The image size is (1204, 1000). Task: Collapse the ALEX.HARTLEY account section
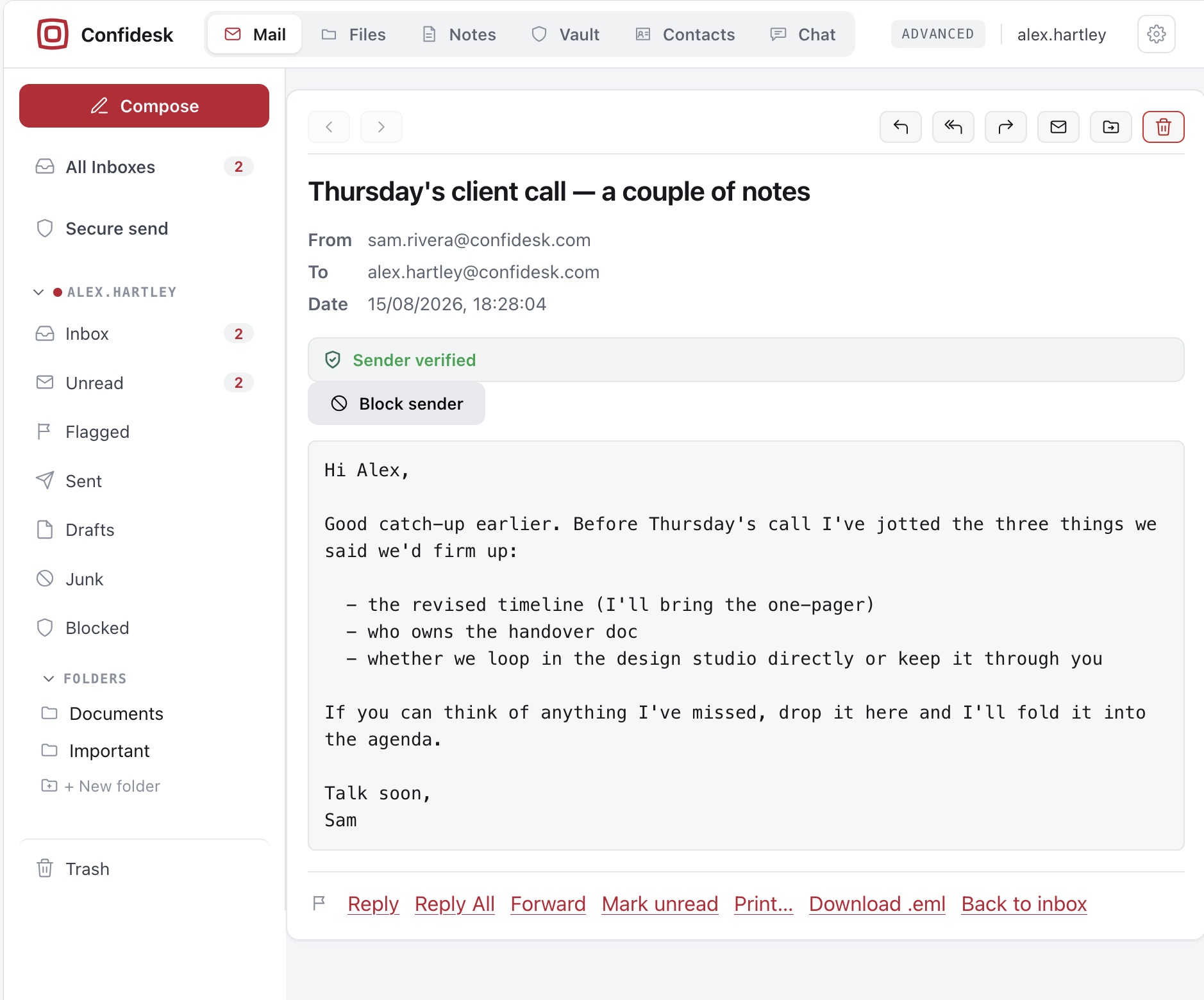tap(38, 292)
